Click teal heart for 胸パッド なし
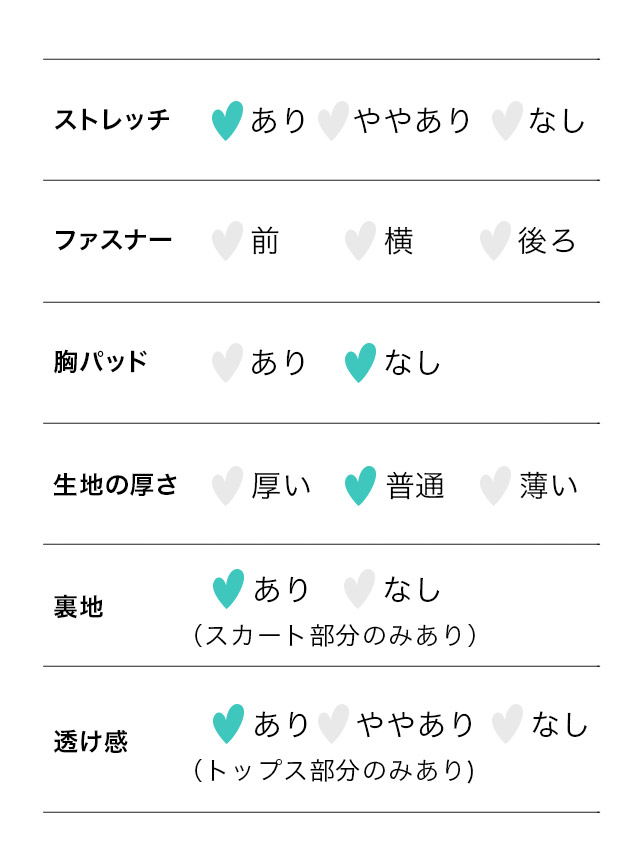 (360, 362)
